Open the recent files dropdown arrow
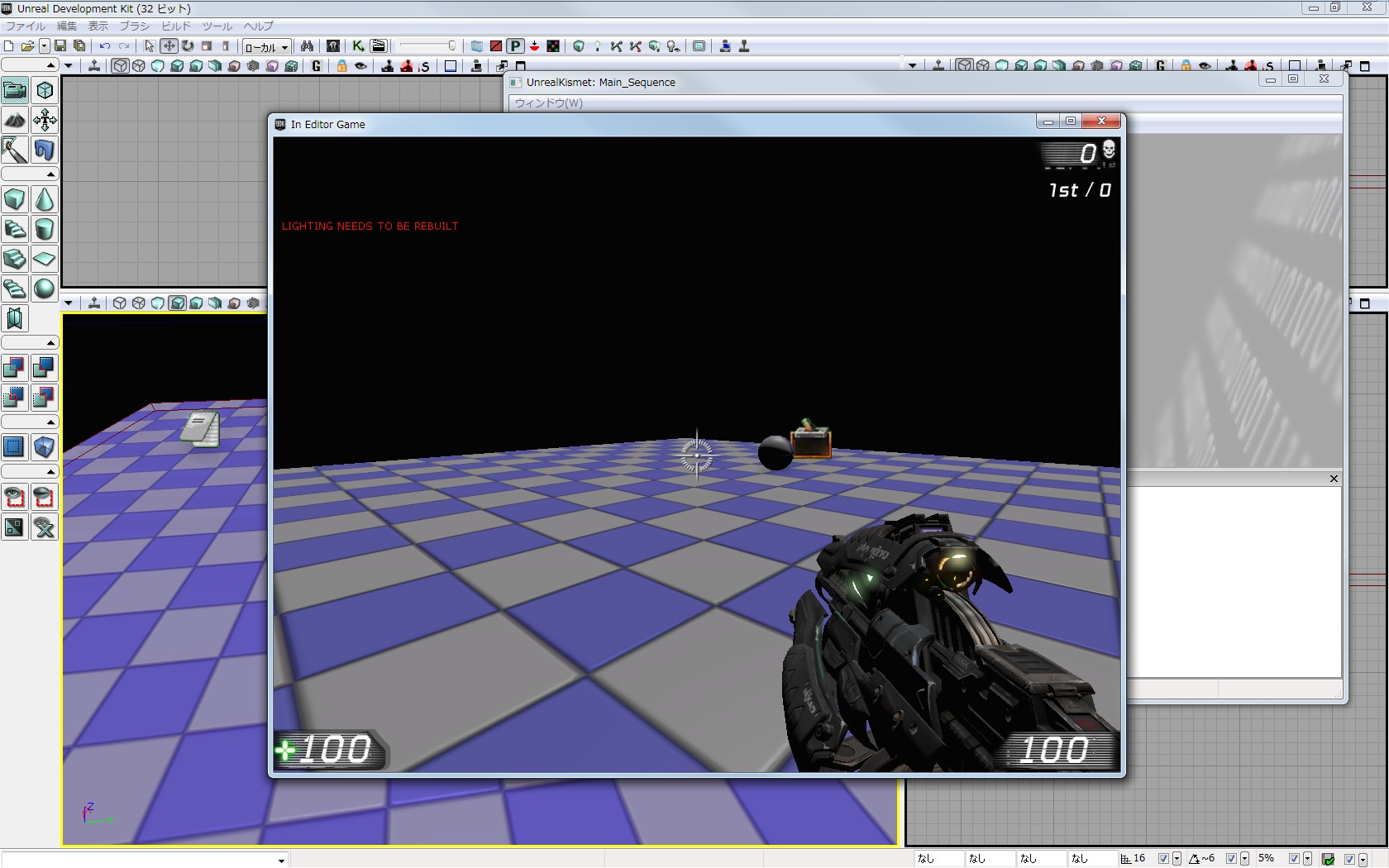Viewport: 1389px width, 868px height. 44,46
